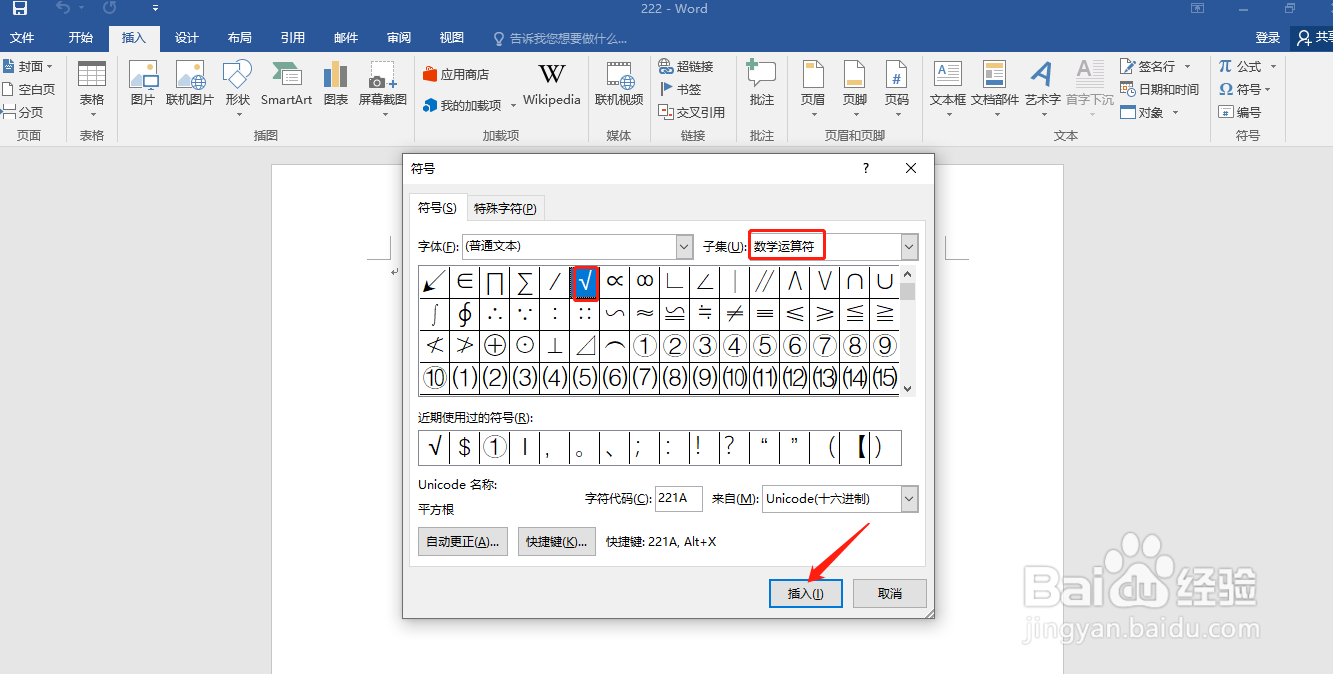Insert online video (联机视频)

[619, 85]
